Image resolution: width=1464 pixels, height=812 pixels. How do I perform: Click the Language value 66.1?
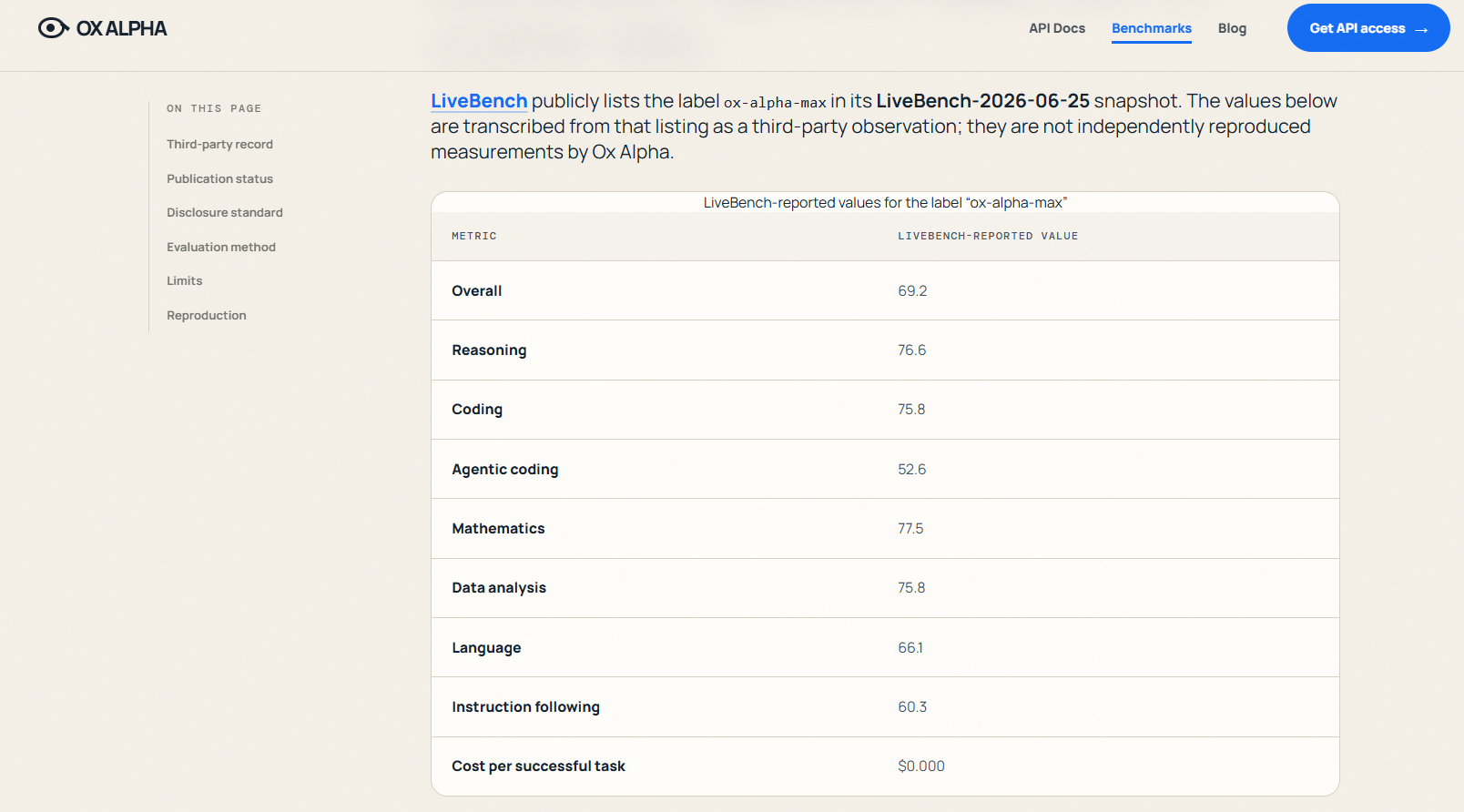point(910,647)
